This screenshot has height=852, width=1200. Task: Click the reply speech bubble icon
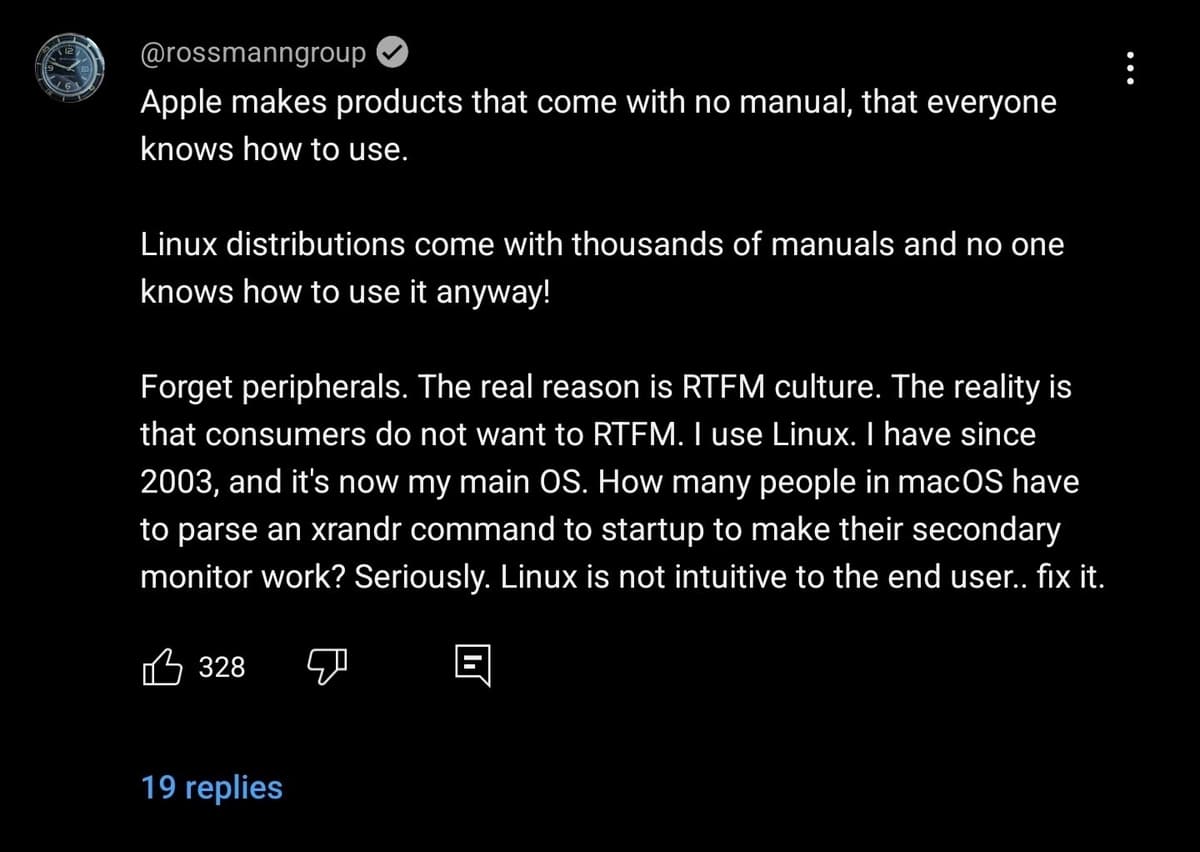[x=472, y=667]
